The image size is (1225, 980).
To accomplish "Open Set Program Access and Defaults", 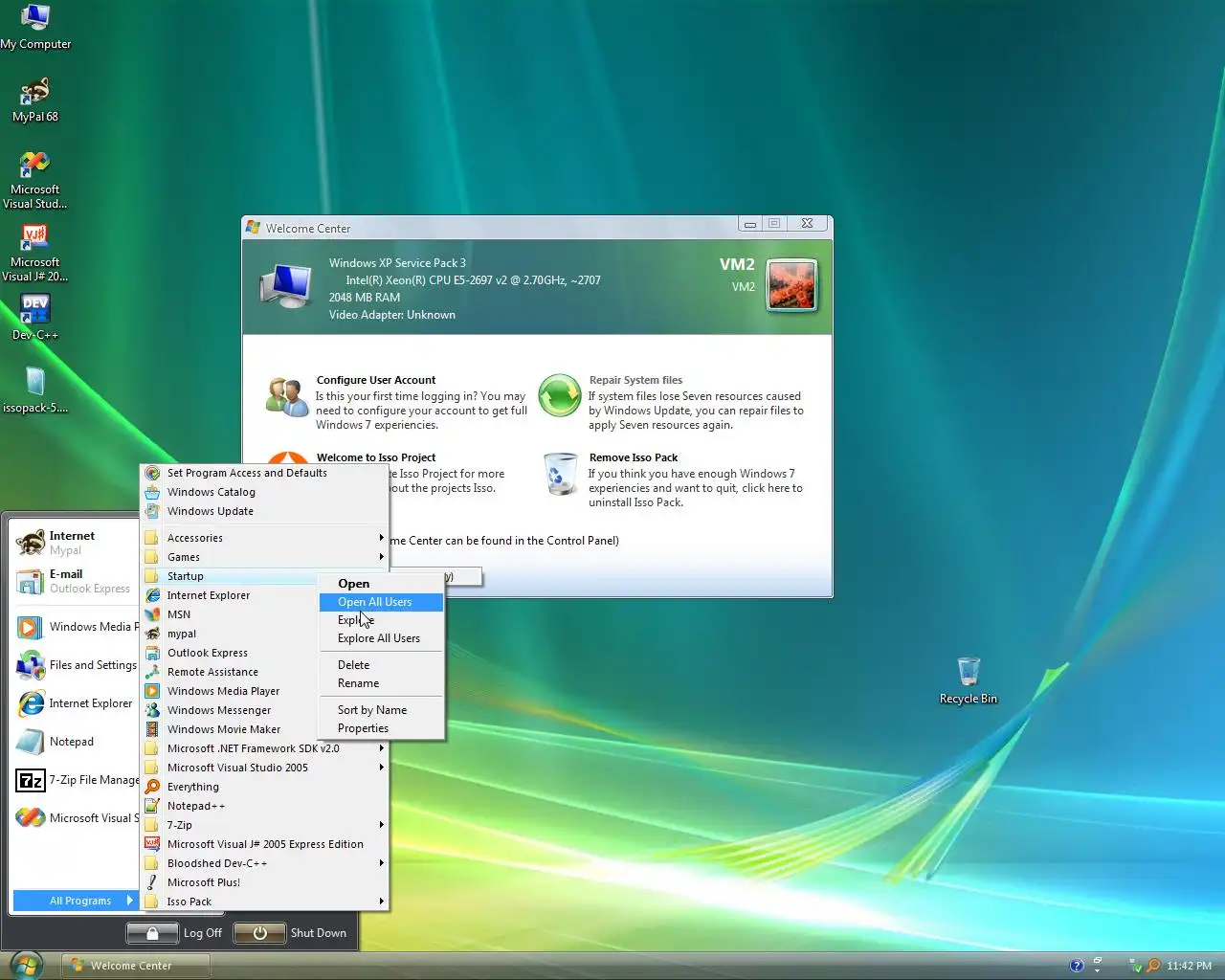I will click(x=265, y=473).
